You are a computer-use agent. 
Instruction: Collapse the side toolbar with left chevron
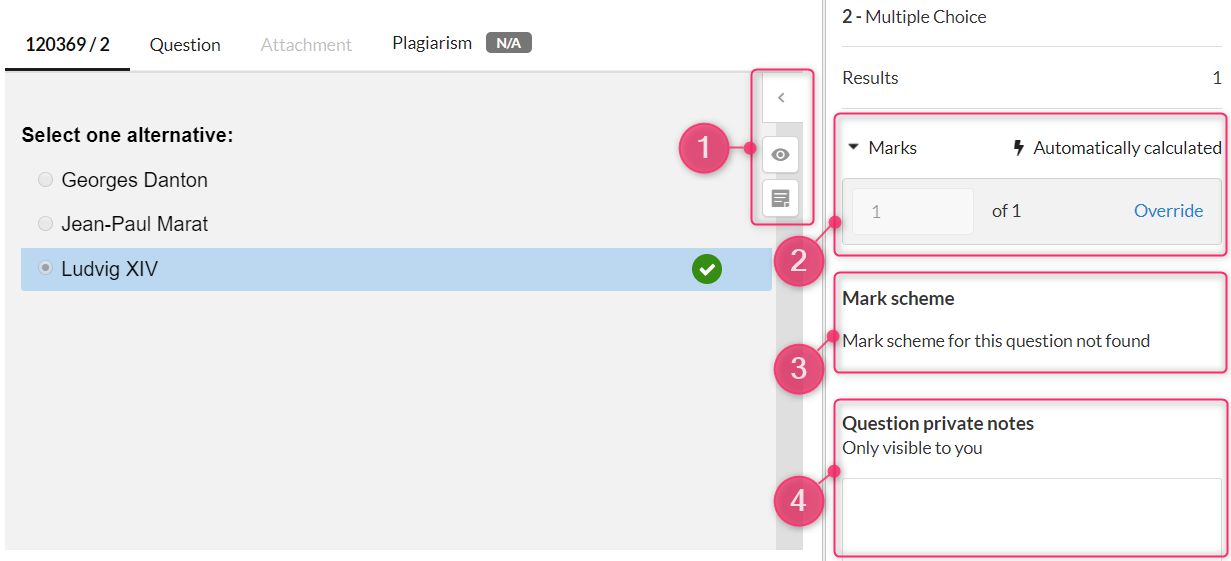pyautogui.click(x=781, y=98)
